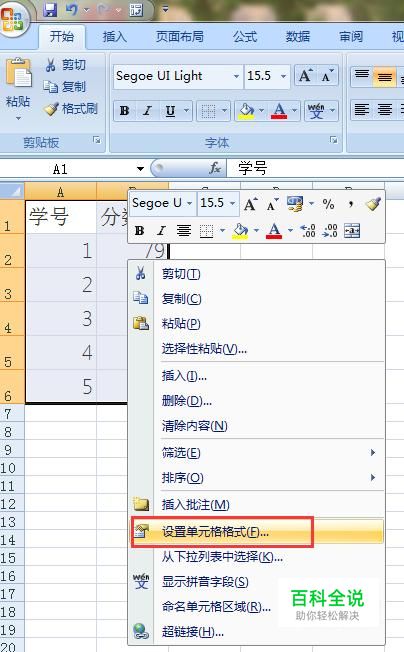The image size is (404, 652).
Task: Open the 数据 ribbon tab
Action: pos(298,37)
